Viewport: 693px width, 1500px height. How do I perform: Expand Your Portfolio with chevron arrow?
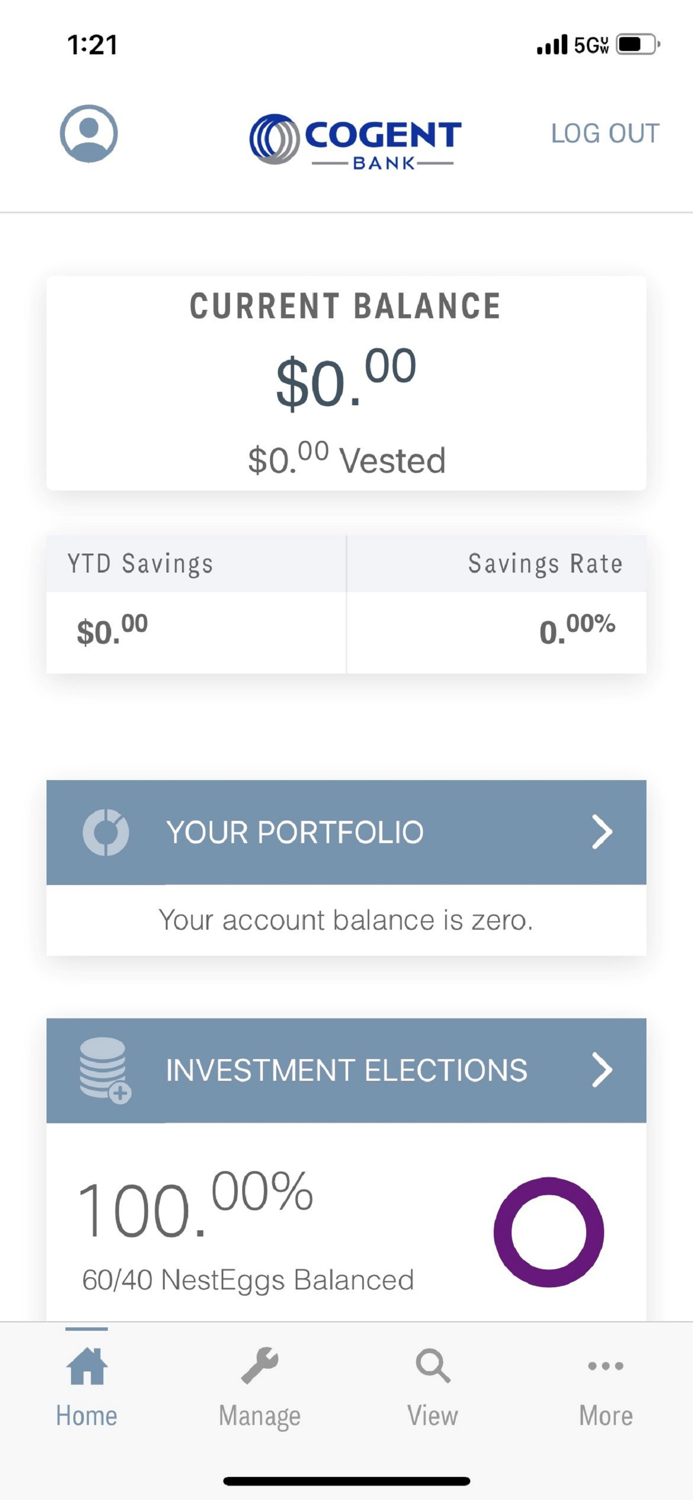pos(602,832)
